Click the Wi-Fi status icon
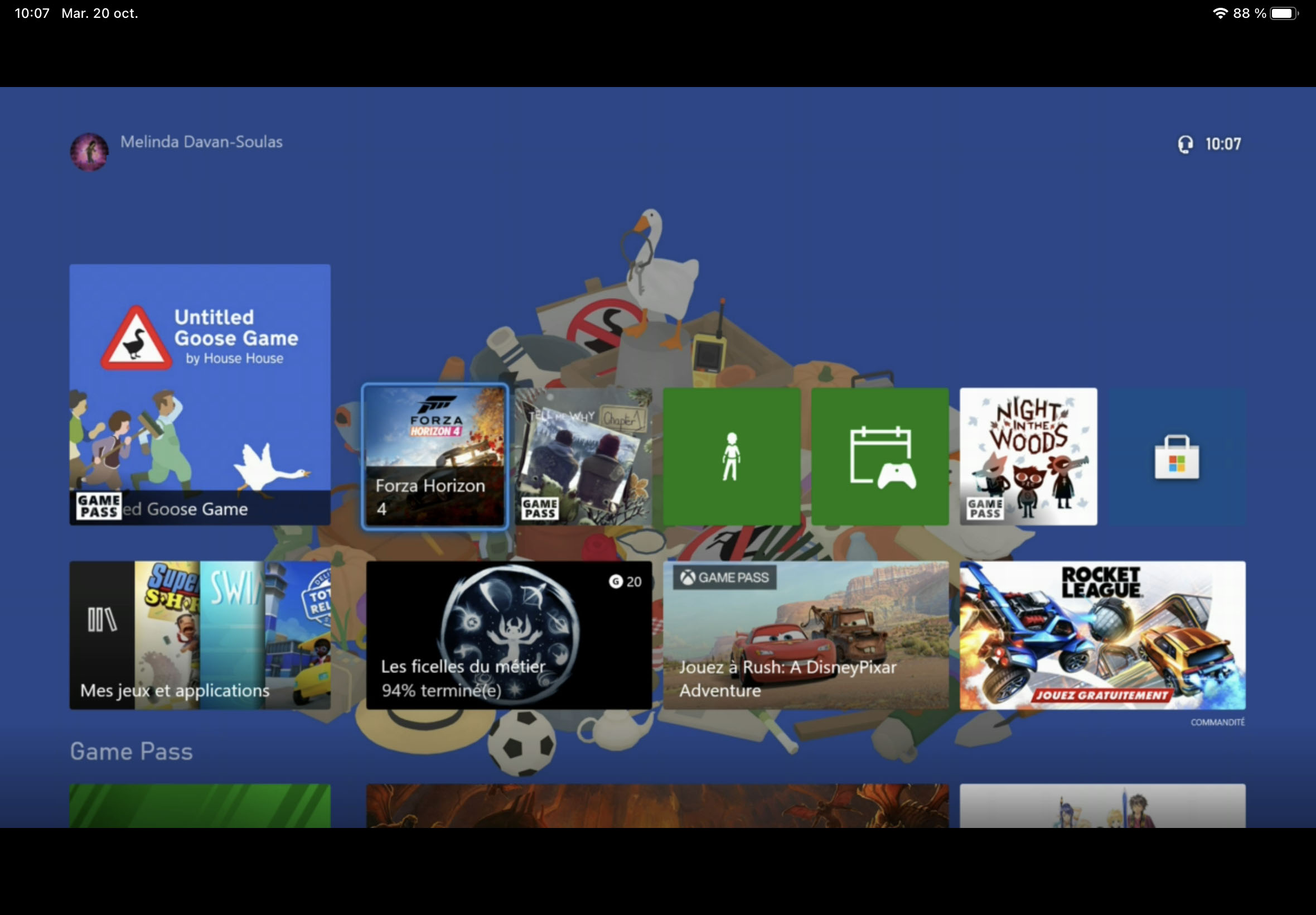This screenshot has width=1316, height=915. (x=1220, y=13)
